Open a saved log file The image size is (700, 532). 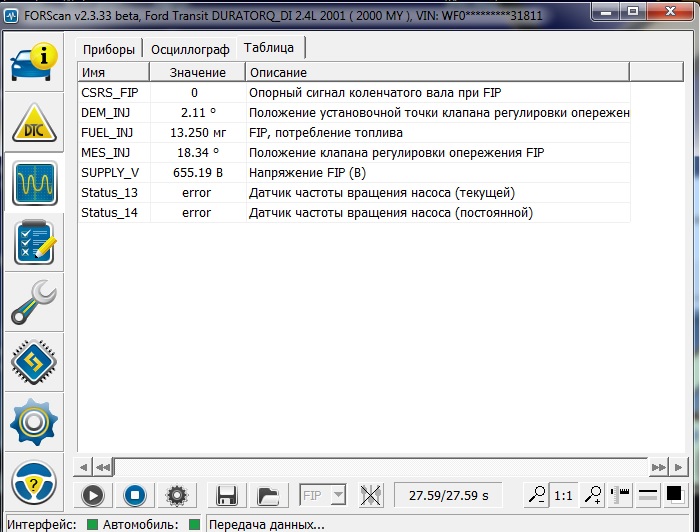tap(268, 495)
